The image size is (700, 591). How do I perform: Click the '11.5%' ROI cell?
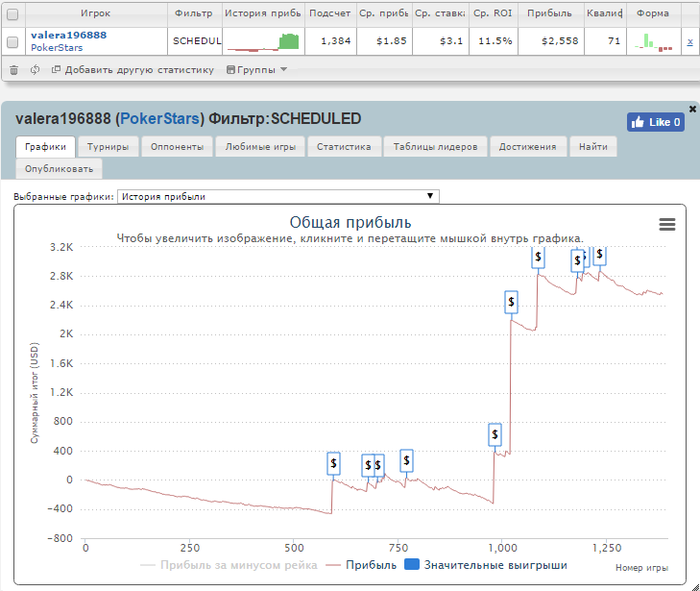coord(493,42)
